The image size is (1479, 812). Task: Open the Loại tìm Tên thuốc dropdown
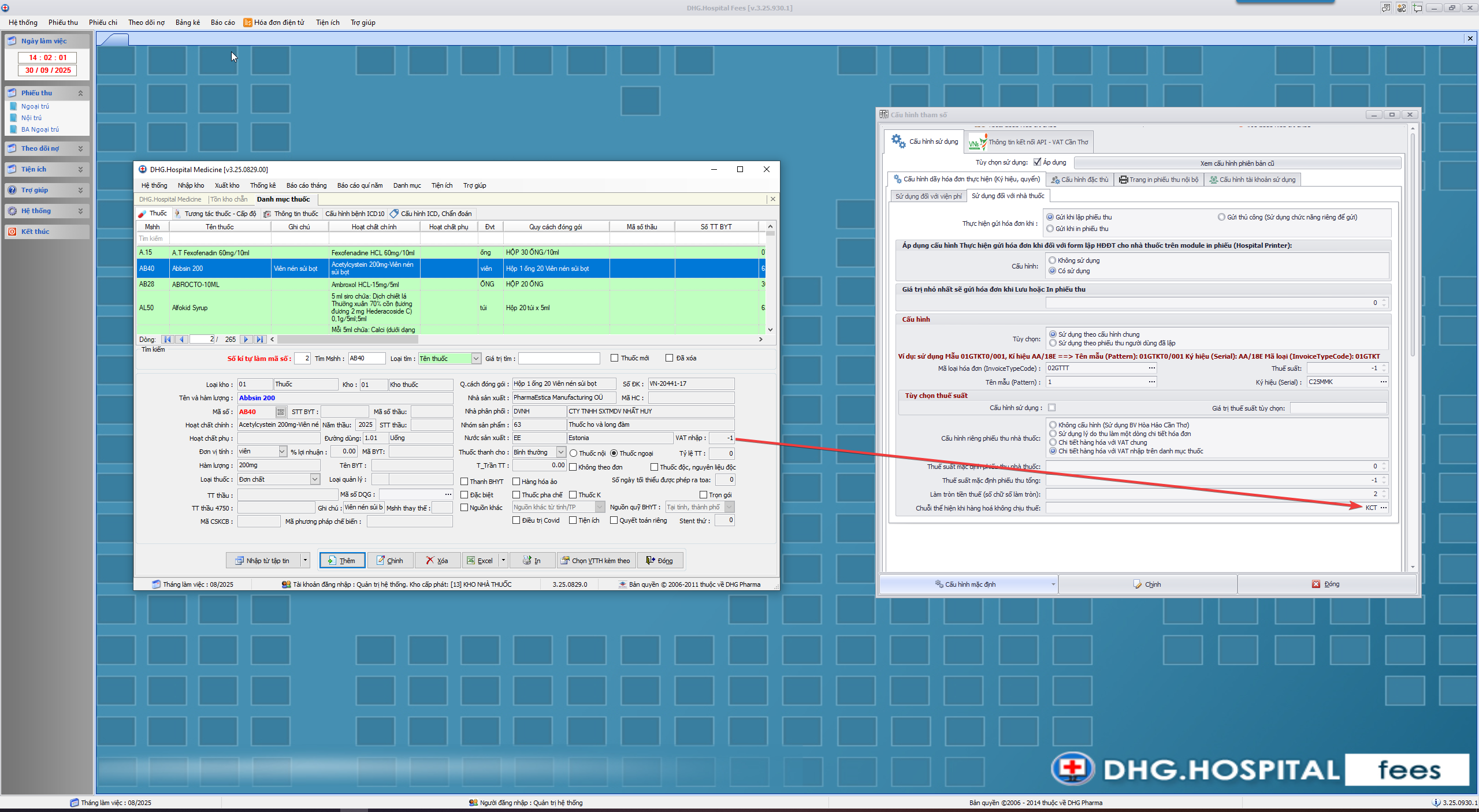[476, 359]
